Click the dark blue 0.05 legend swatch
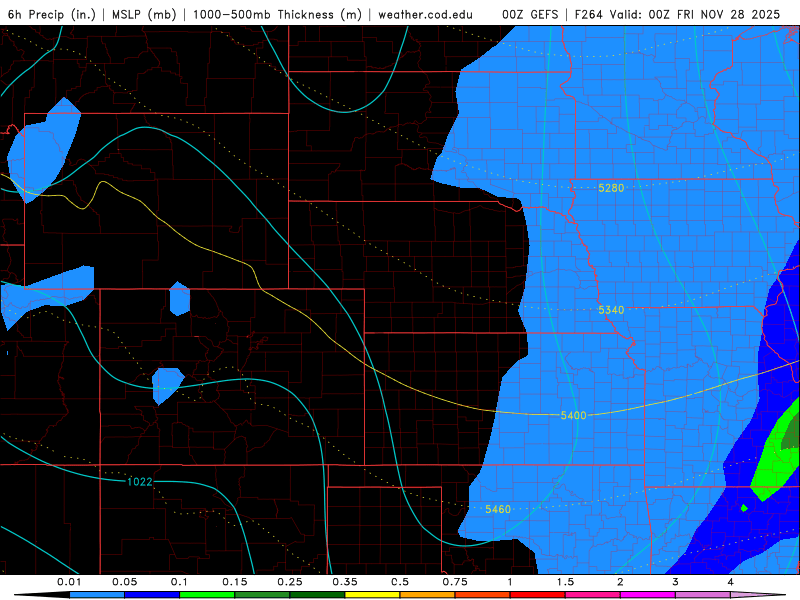Viewport: 800px width, 600px height. point(152,595)
